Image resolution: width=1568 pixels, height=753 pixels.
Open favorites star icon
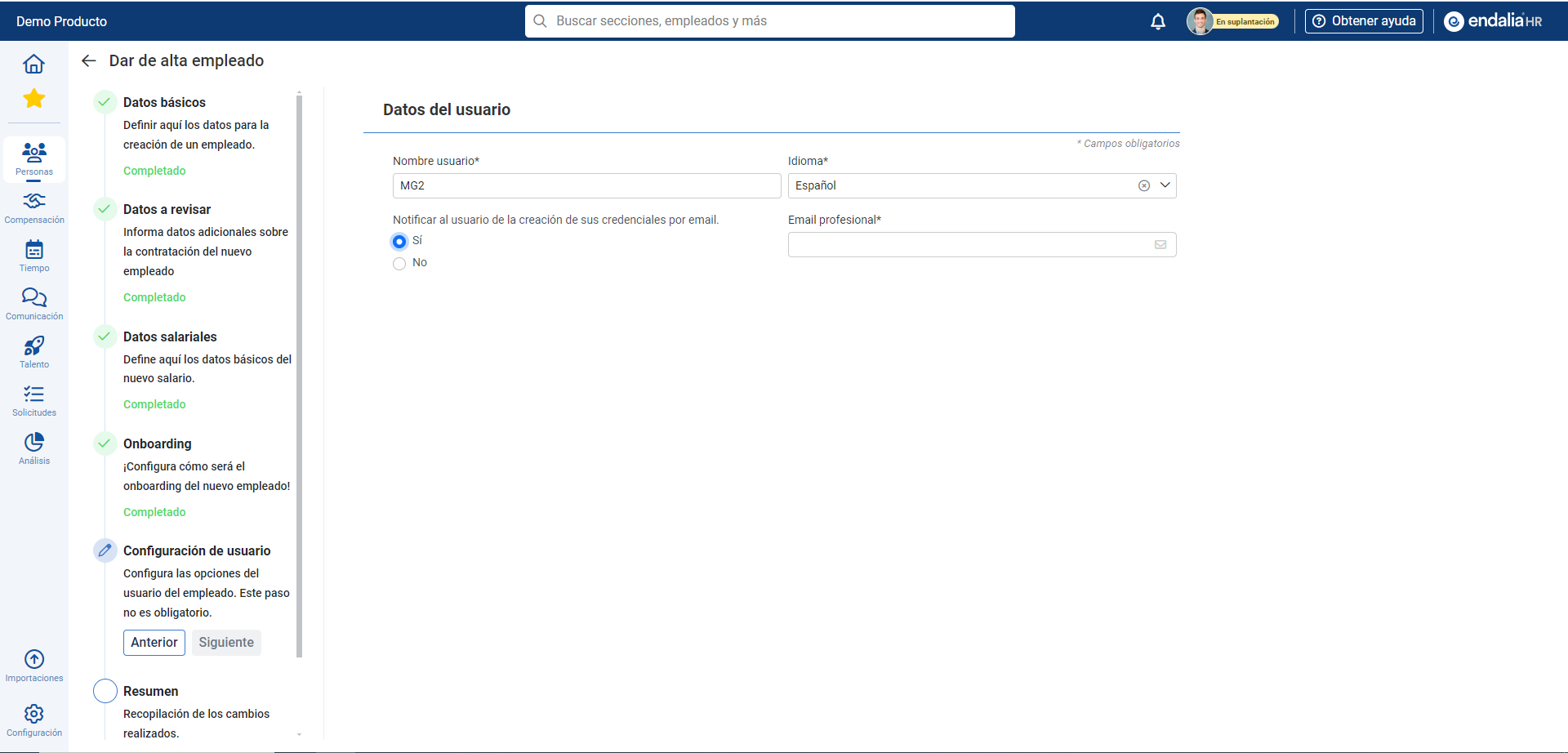(x=33, y=99)
